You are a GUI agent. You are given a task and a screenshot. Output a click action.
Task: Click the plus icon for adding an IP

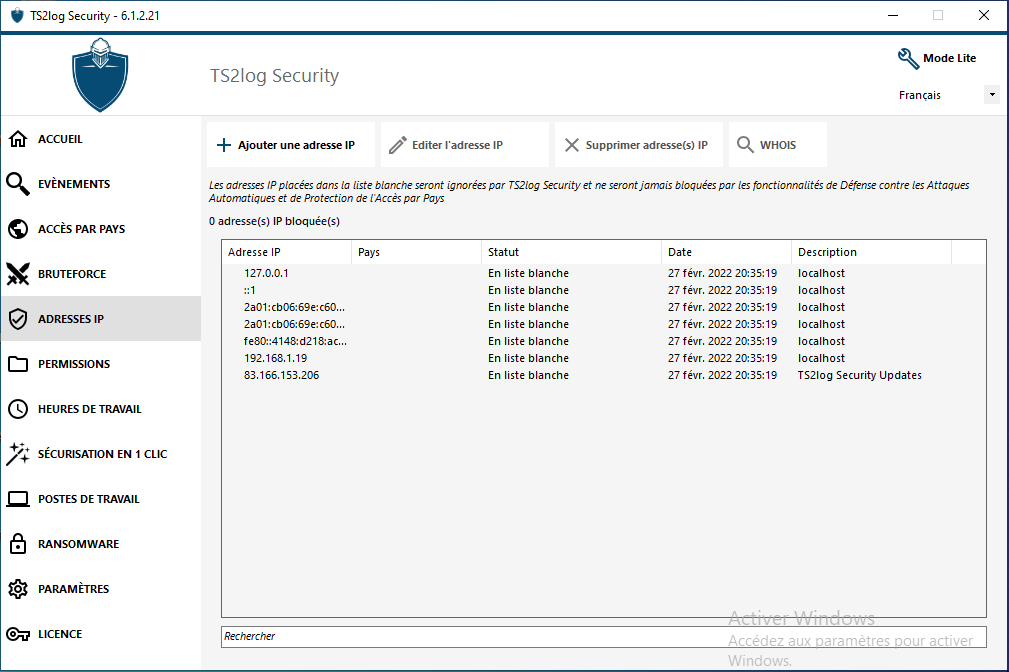point(224,145)
